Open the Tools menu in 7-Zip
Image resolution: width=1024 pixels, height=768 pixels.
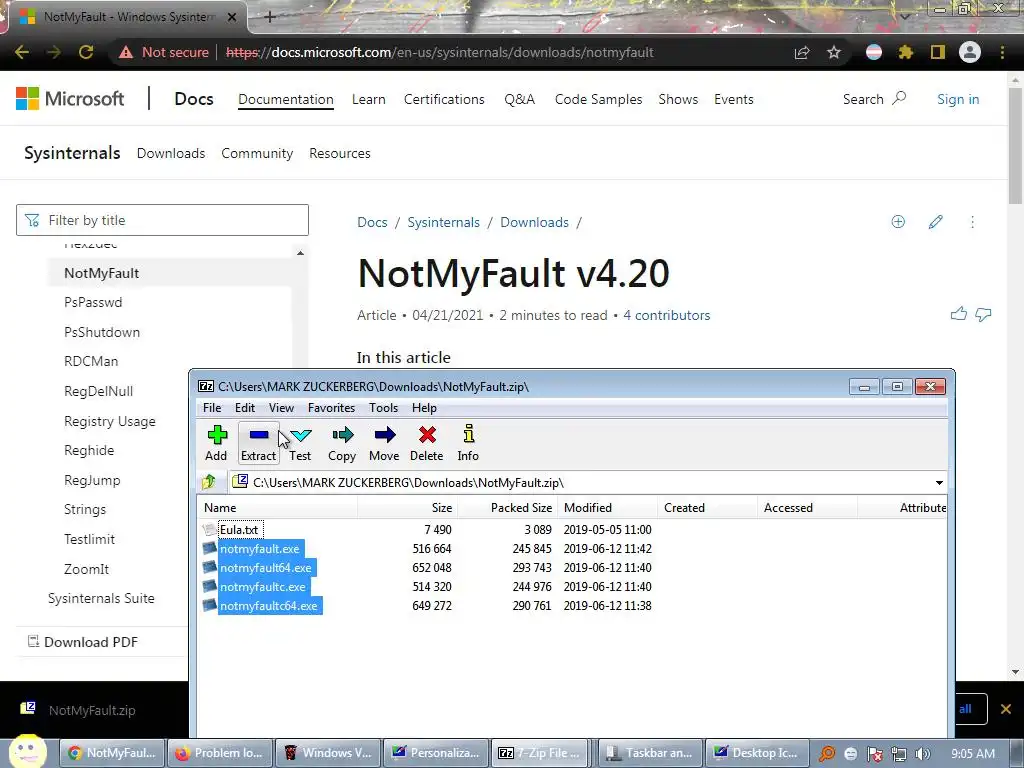tap(383, 408)
